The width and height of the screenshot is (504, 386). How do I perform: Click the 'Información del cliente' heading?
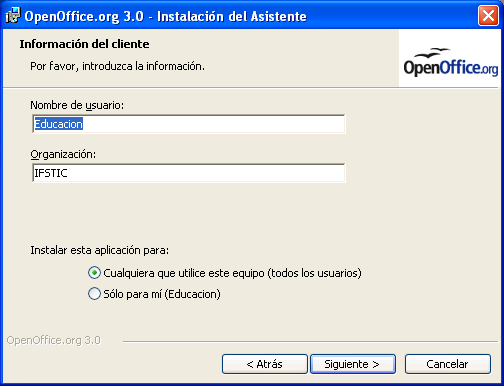pos(84,44)
